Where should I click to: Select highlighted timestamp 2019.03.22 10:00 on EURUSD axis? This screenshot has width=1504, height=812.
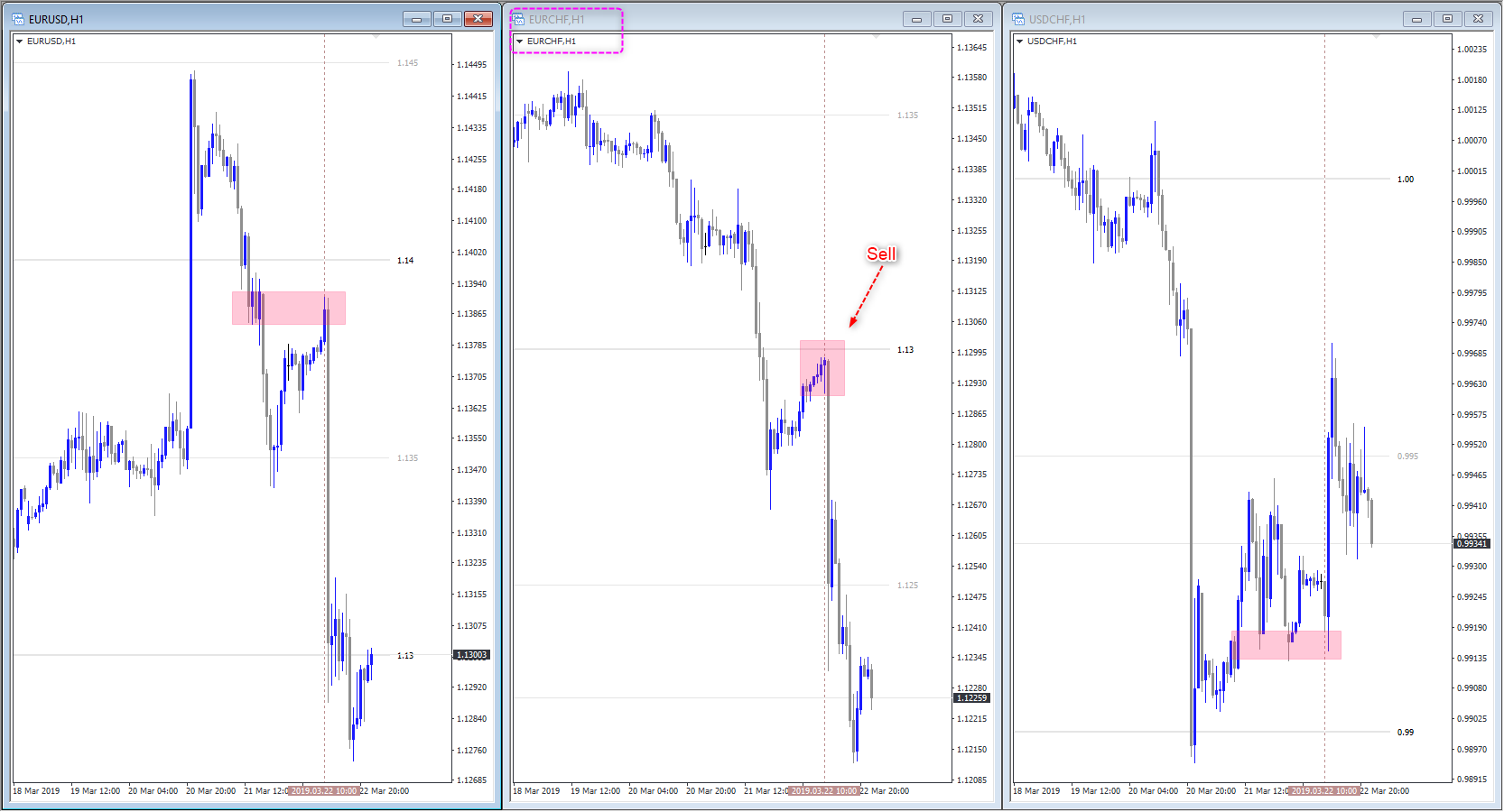[x=323, y=790]
